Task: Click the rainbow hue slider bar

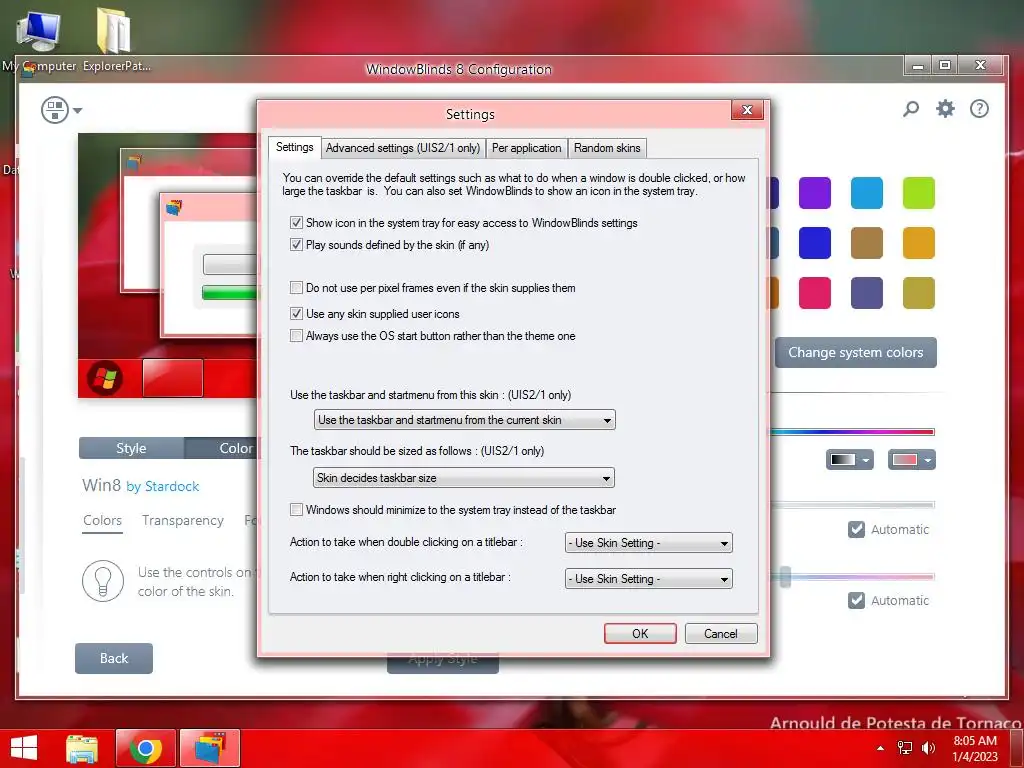Action: (x=852, y=432)
